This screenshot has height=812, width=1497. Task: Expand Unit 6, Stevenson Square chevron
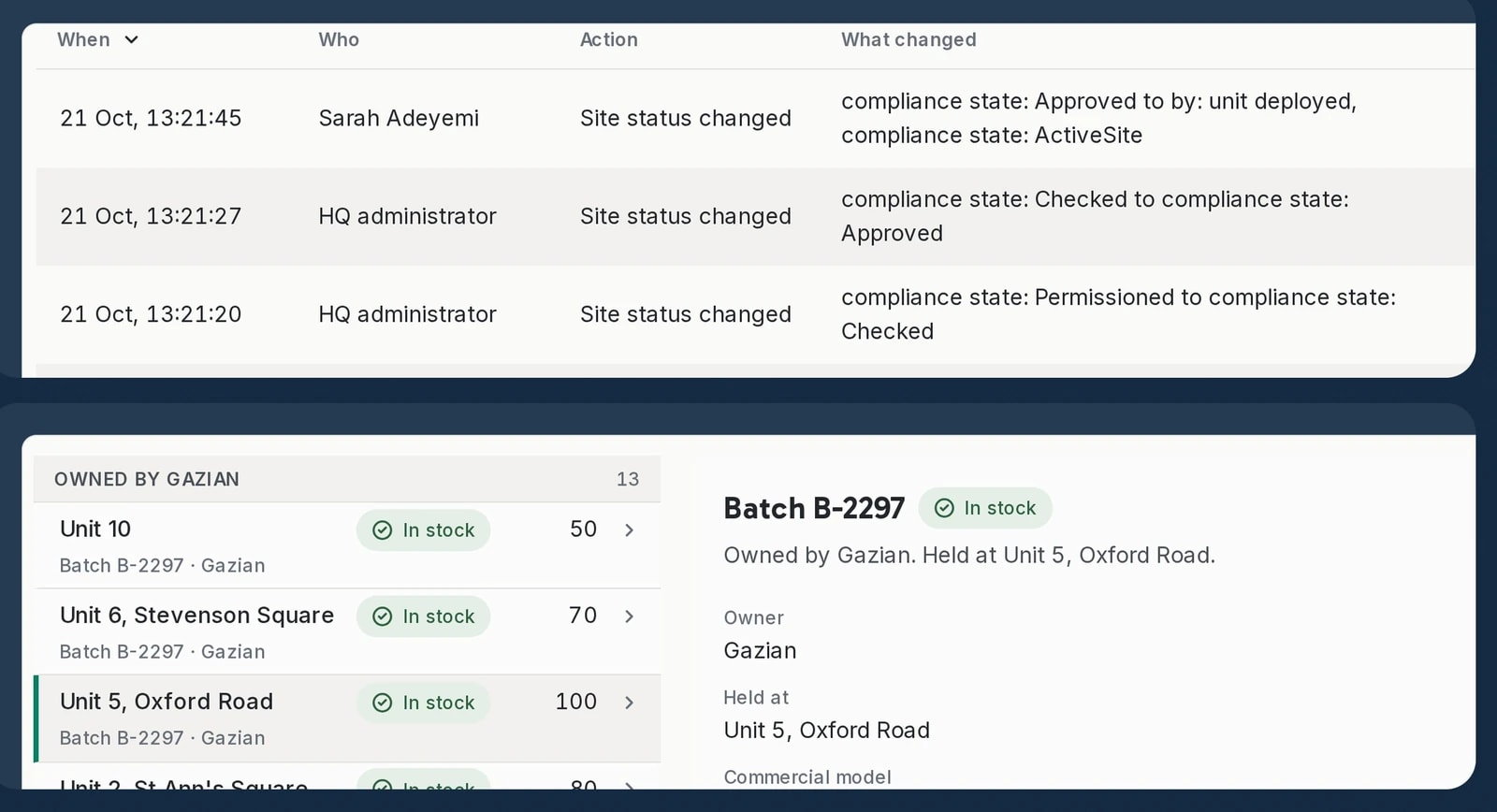tap(629, 616)
